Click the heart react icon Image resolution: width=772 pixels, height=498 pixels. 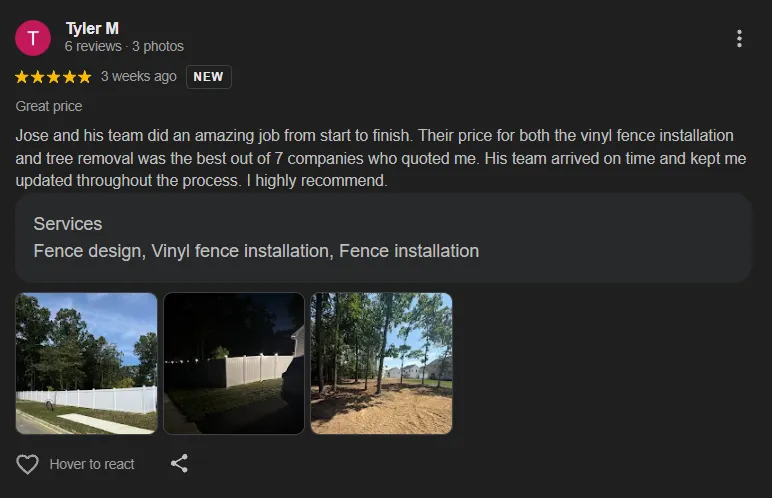tap(28, 464)
